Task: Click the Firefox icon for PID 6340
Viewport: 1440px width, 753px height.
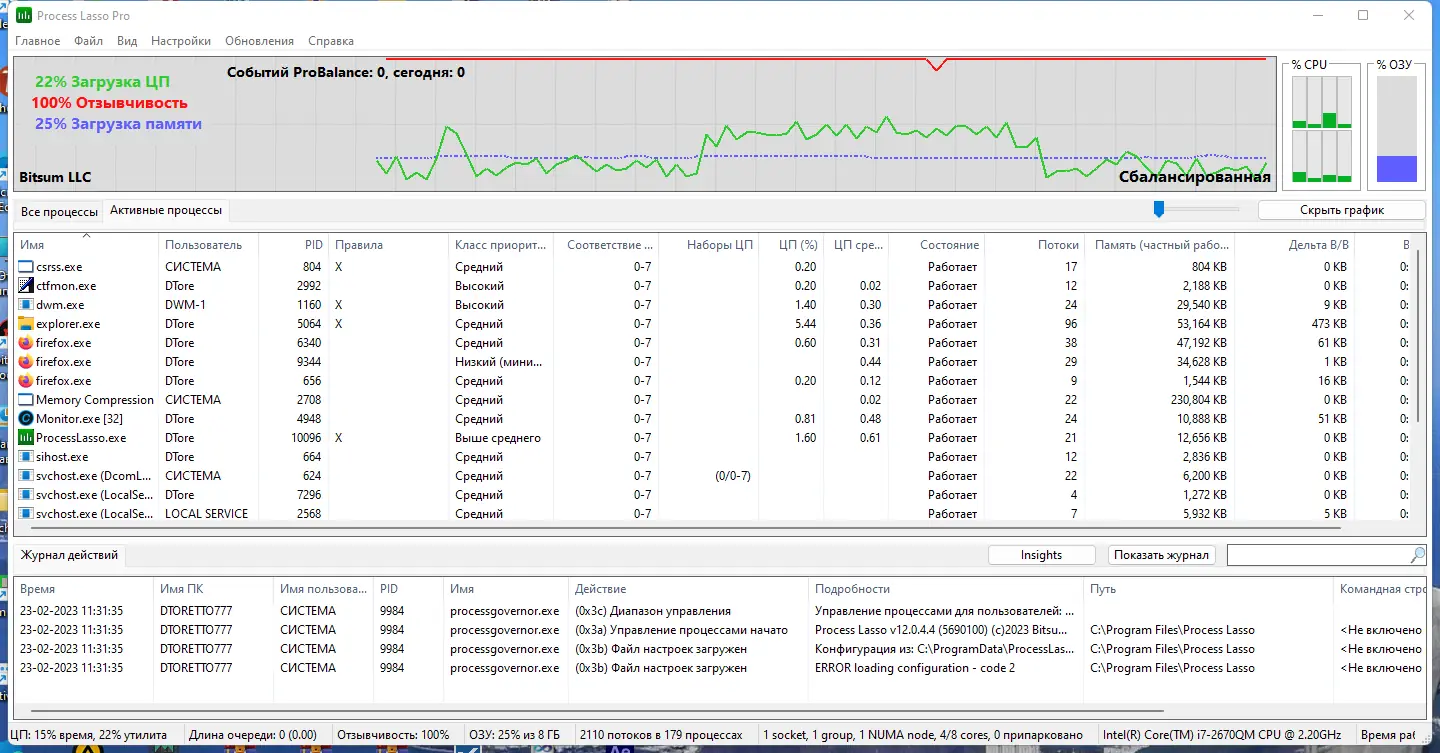Action: pyautogui.click(x=26, y=343)
